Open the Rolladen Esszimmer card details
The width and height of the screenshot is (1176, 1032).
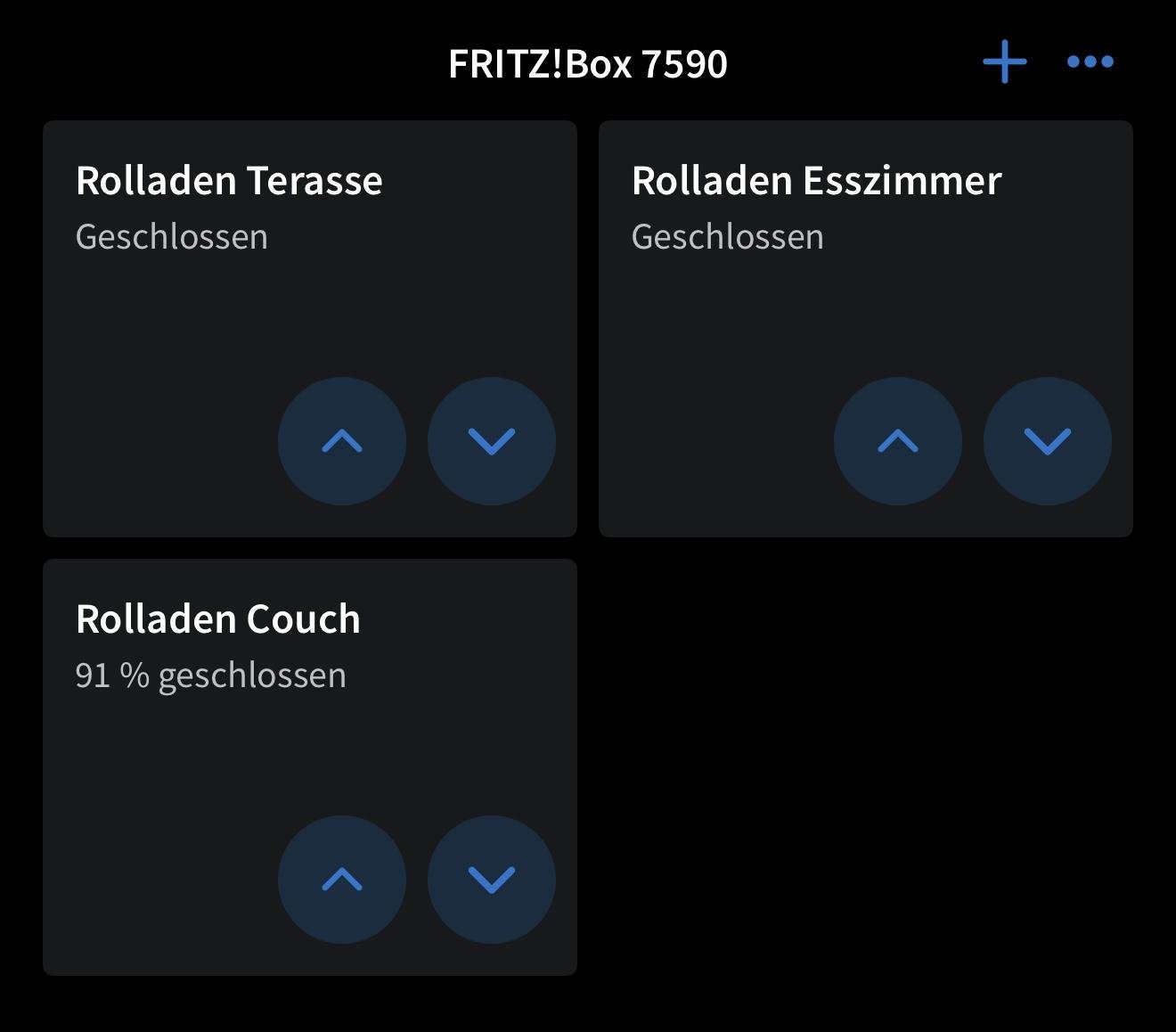click(x=816, y=179)
